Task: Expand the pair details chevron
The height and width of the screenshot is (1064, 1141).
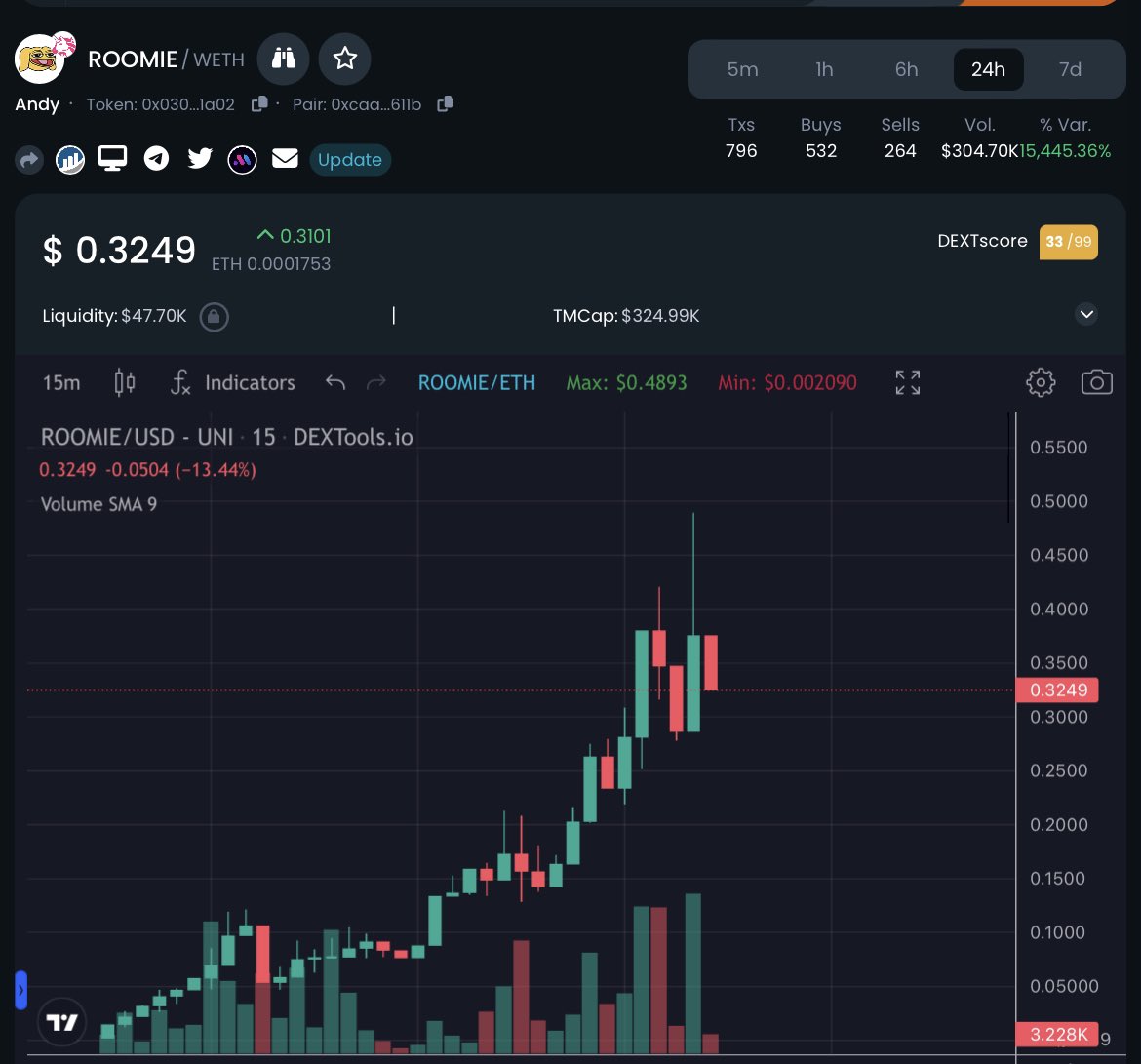Action: click(1086, 314)
